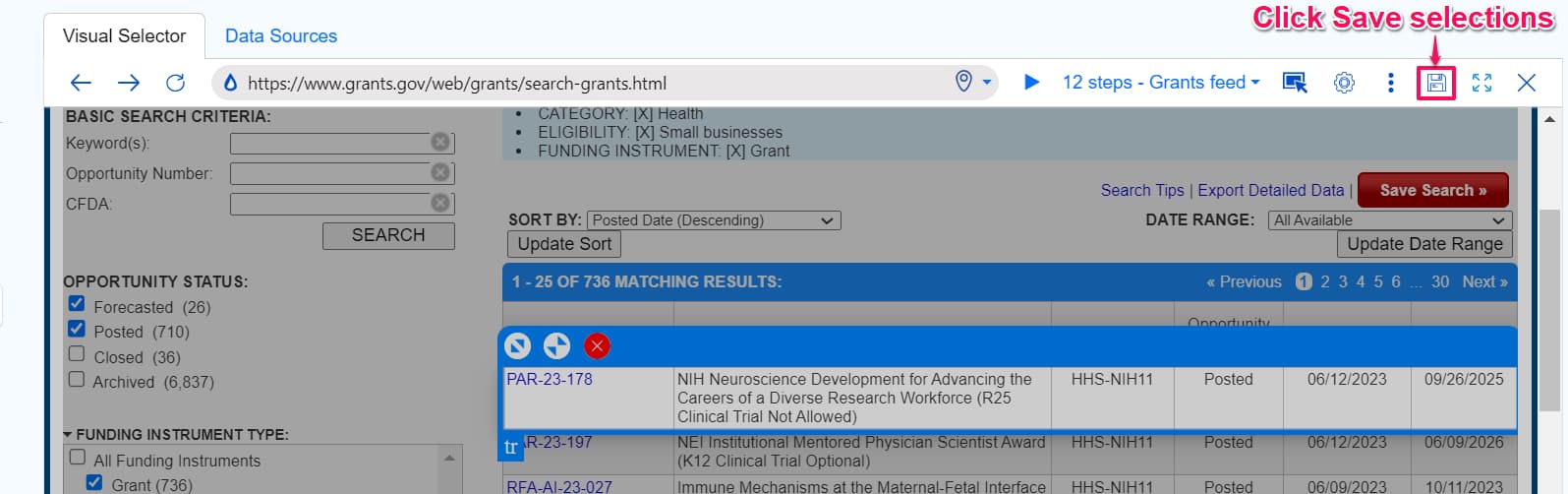Expand the 12 steps Grants feed dropdown
This screenshot has width=1568, height=494.
tap(1160, 83)
